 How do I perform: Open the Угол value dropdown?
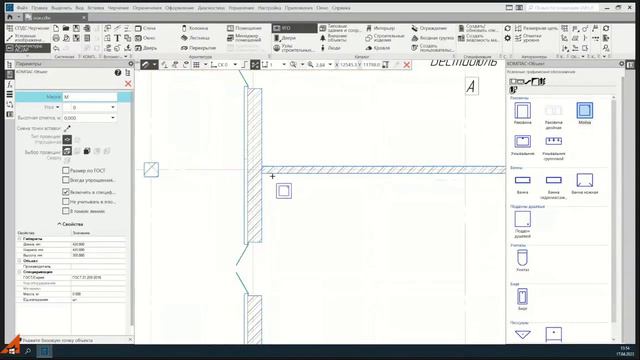tap(113, 107)
